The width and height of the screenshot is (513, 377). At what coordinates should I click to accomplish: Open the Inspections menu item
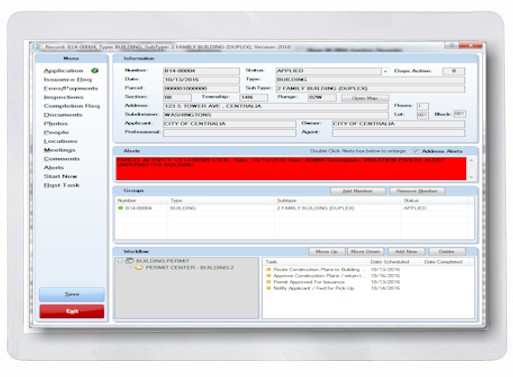[x=63, y=97]
